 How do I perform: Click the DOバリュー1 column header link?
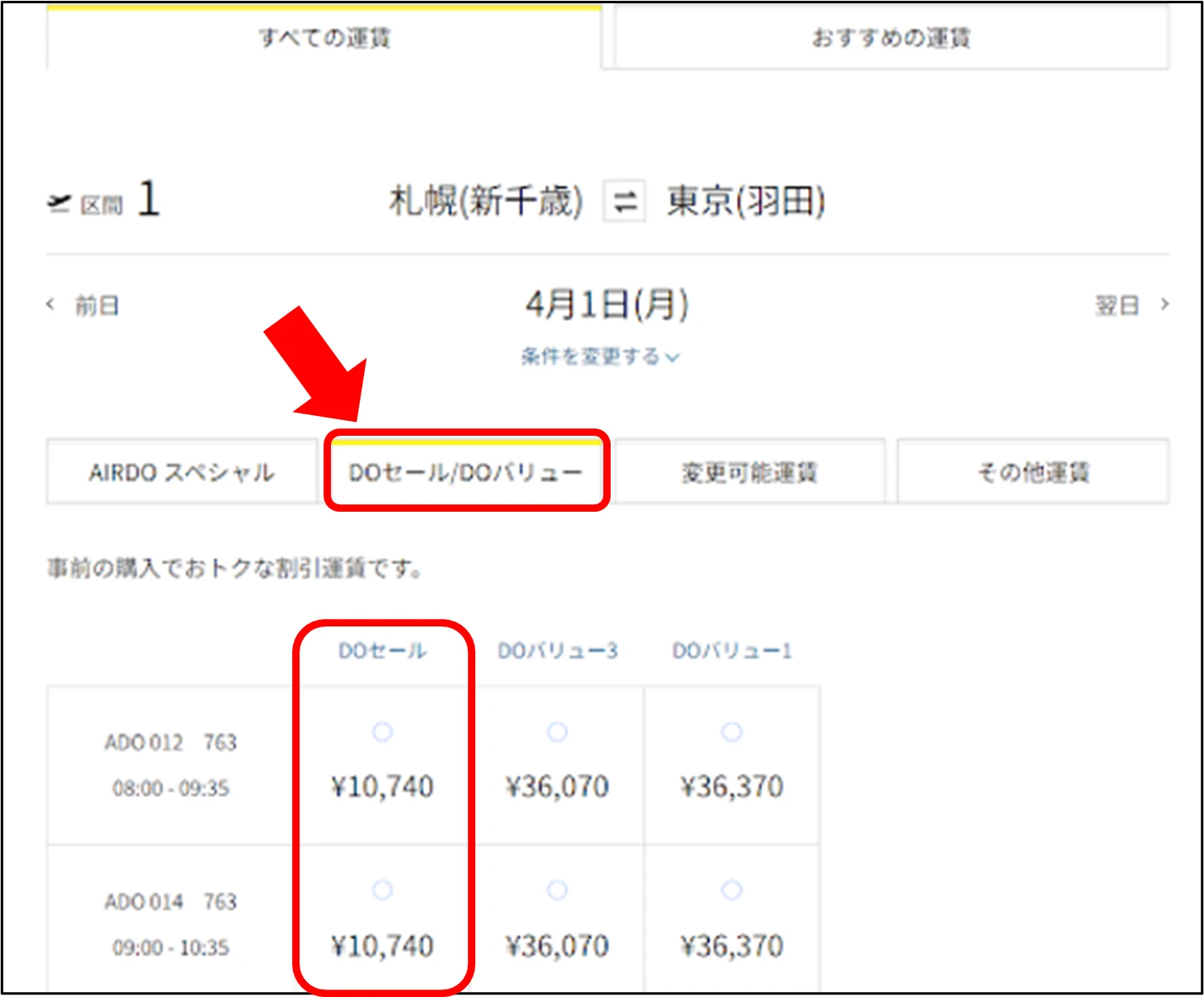point(732,651)
